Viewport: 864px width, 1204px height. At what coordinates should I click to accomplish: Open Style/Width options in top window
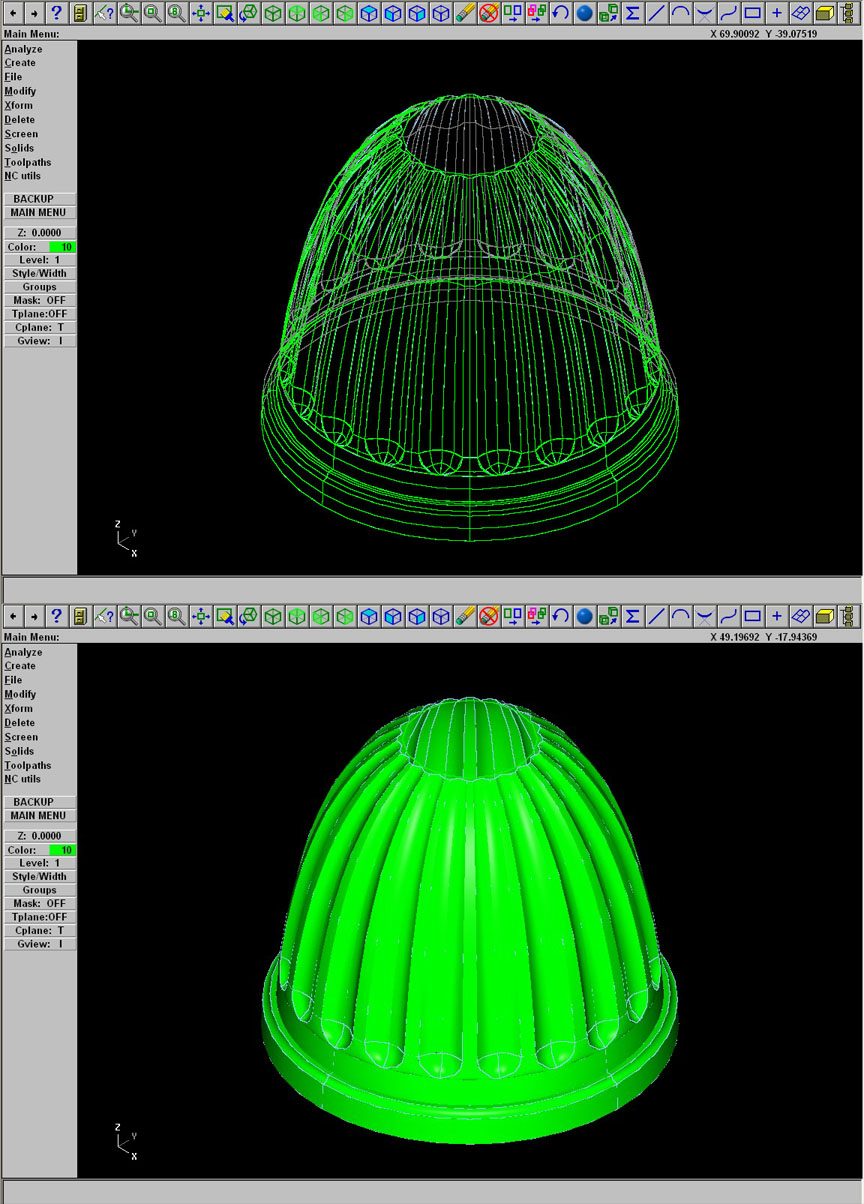40,273
